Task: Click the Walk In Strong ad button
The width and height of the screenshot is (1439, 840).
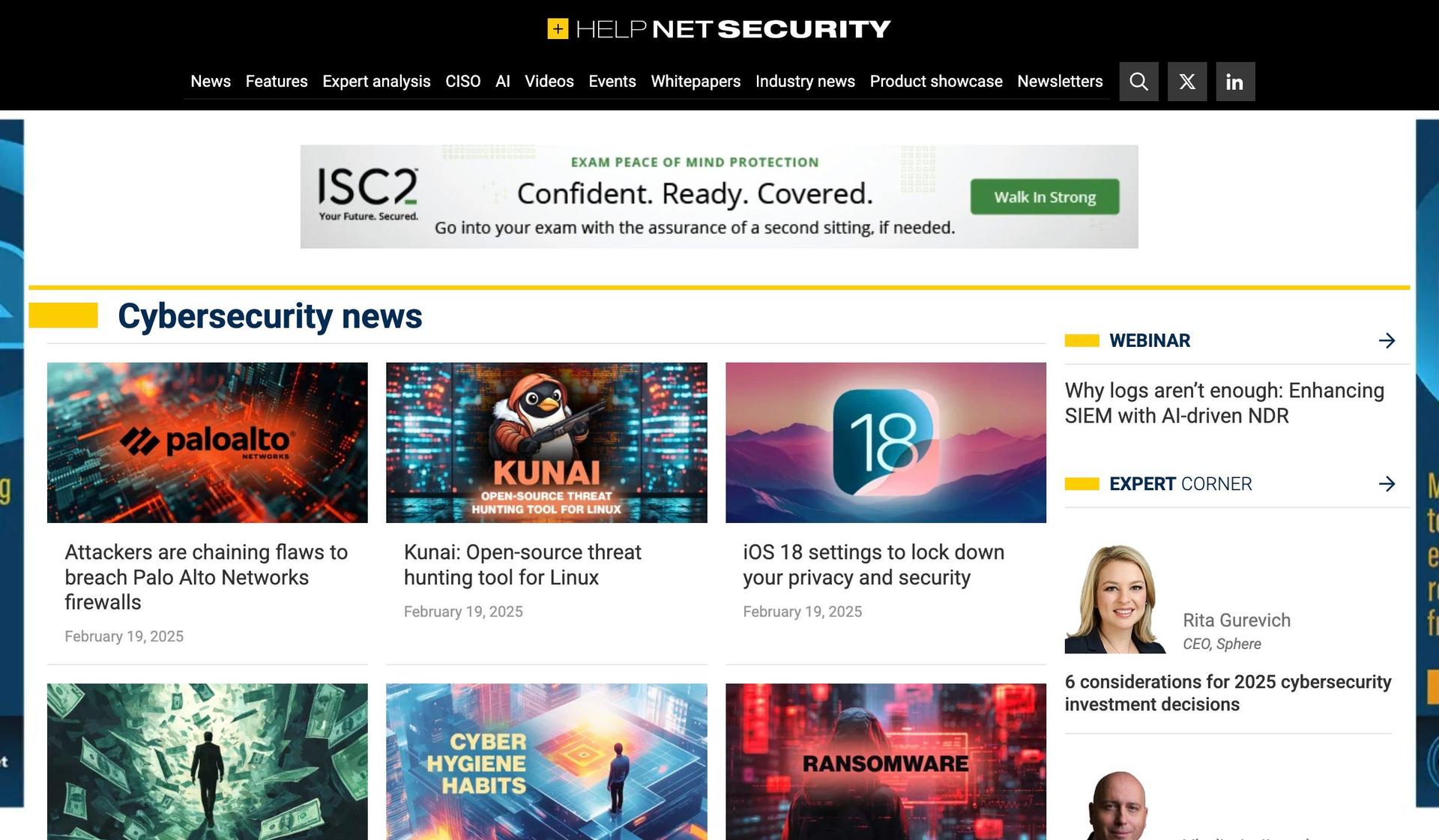Action: [1045, 197]
